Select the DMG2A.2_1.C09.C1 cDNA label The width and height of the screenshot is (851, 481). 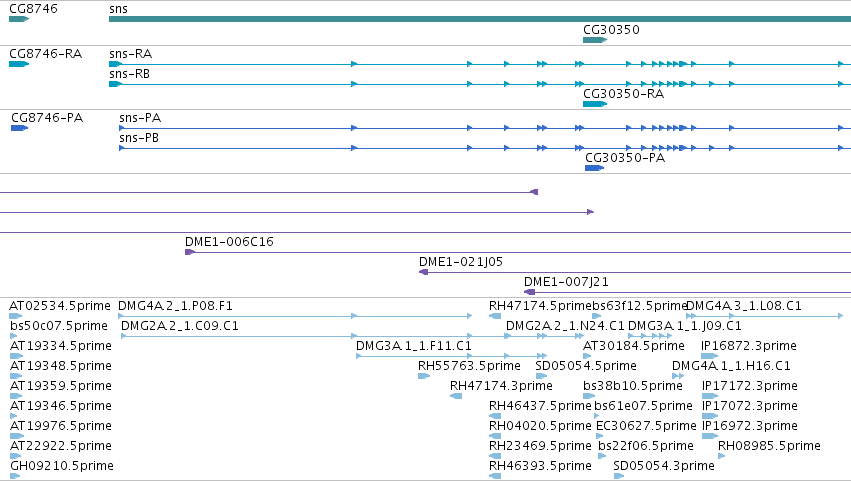coord(180,326)
